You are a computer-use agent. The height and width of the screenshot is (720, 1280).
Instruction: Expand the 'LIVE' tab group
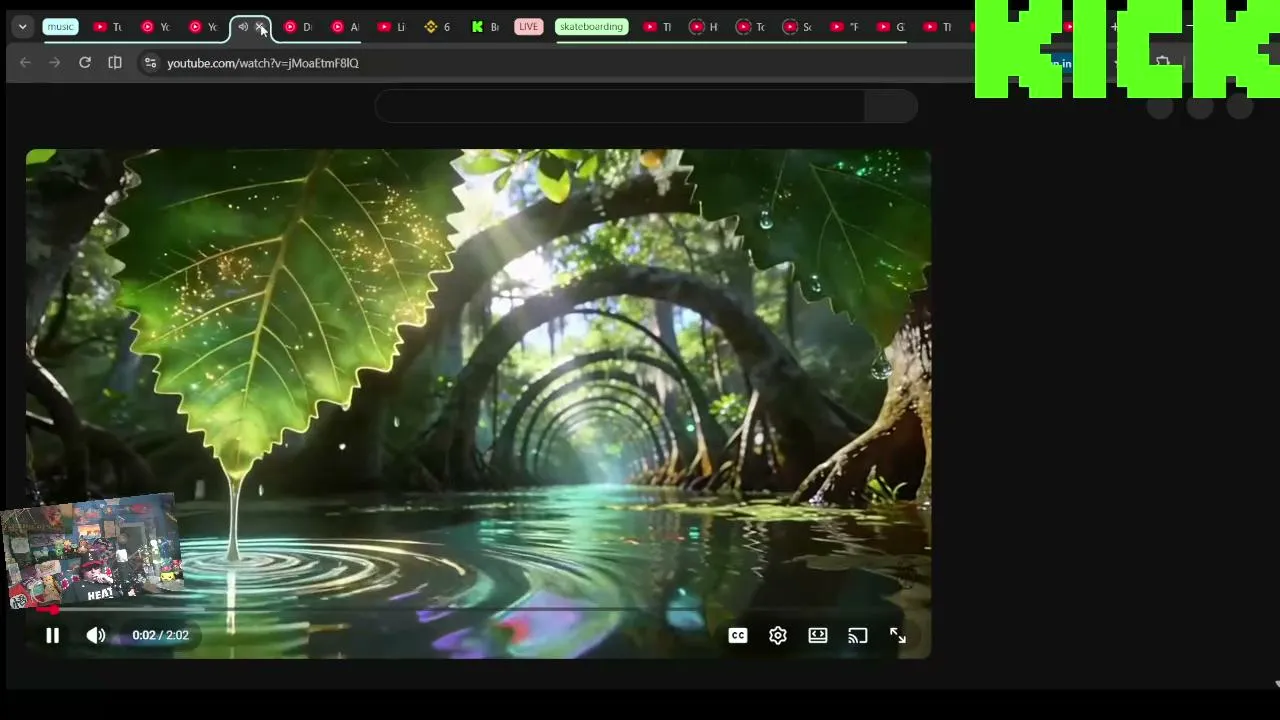point(529,27)
